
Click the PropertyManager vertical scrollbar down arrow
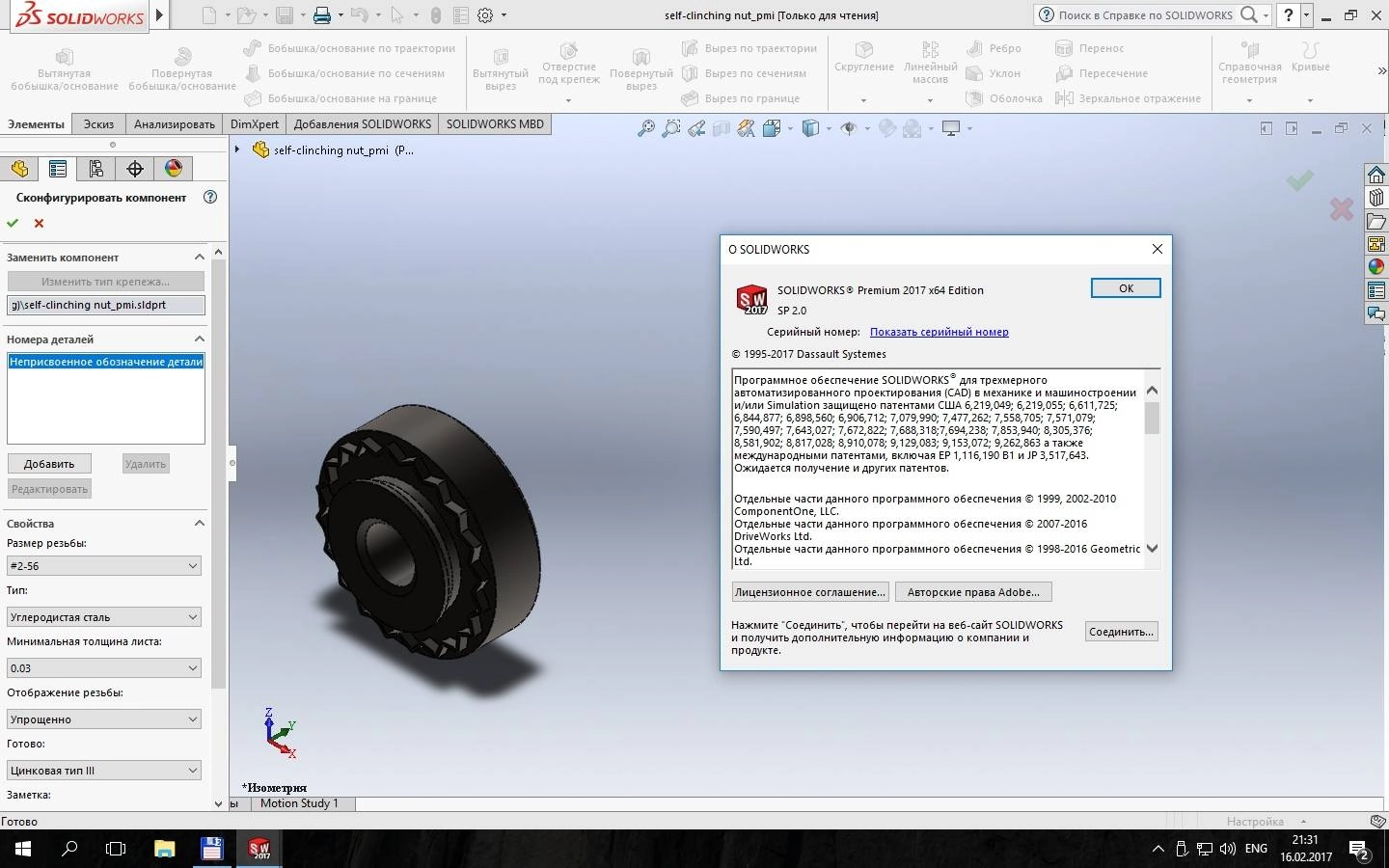(x=218, y=803)
